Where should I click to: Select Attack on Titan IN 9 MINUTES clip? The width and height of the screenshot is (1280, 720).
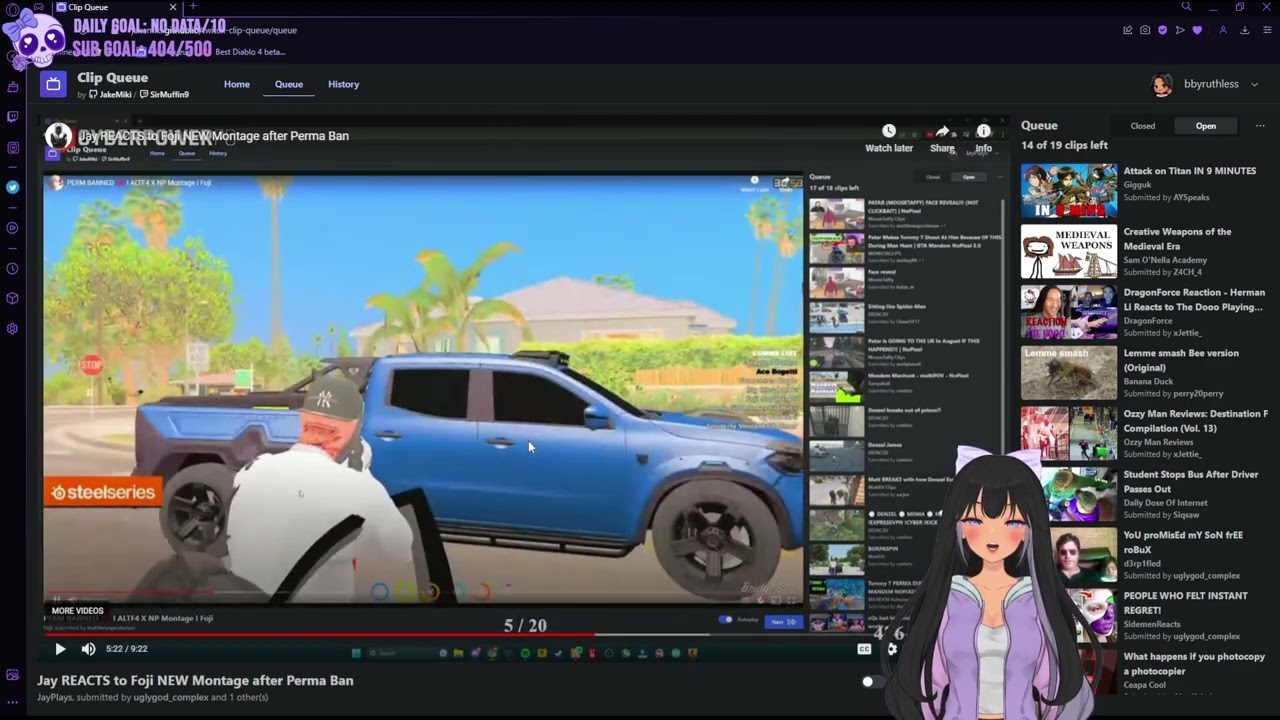tap(1145, 190)
